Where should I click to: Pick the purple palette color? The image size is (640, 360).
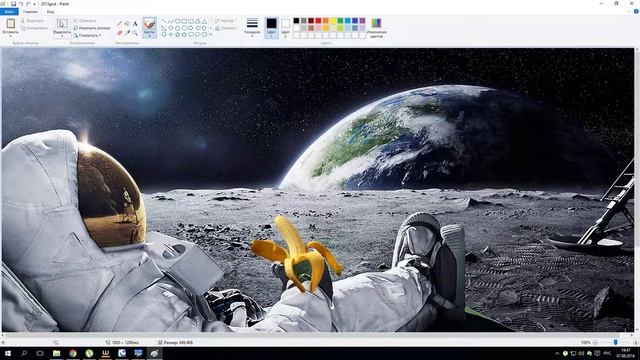click(x=362, y=20)
